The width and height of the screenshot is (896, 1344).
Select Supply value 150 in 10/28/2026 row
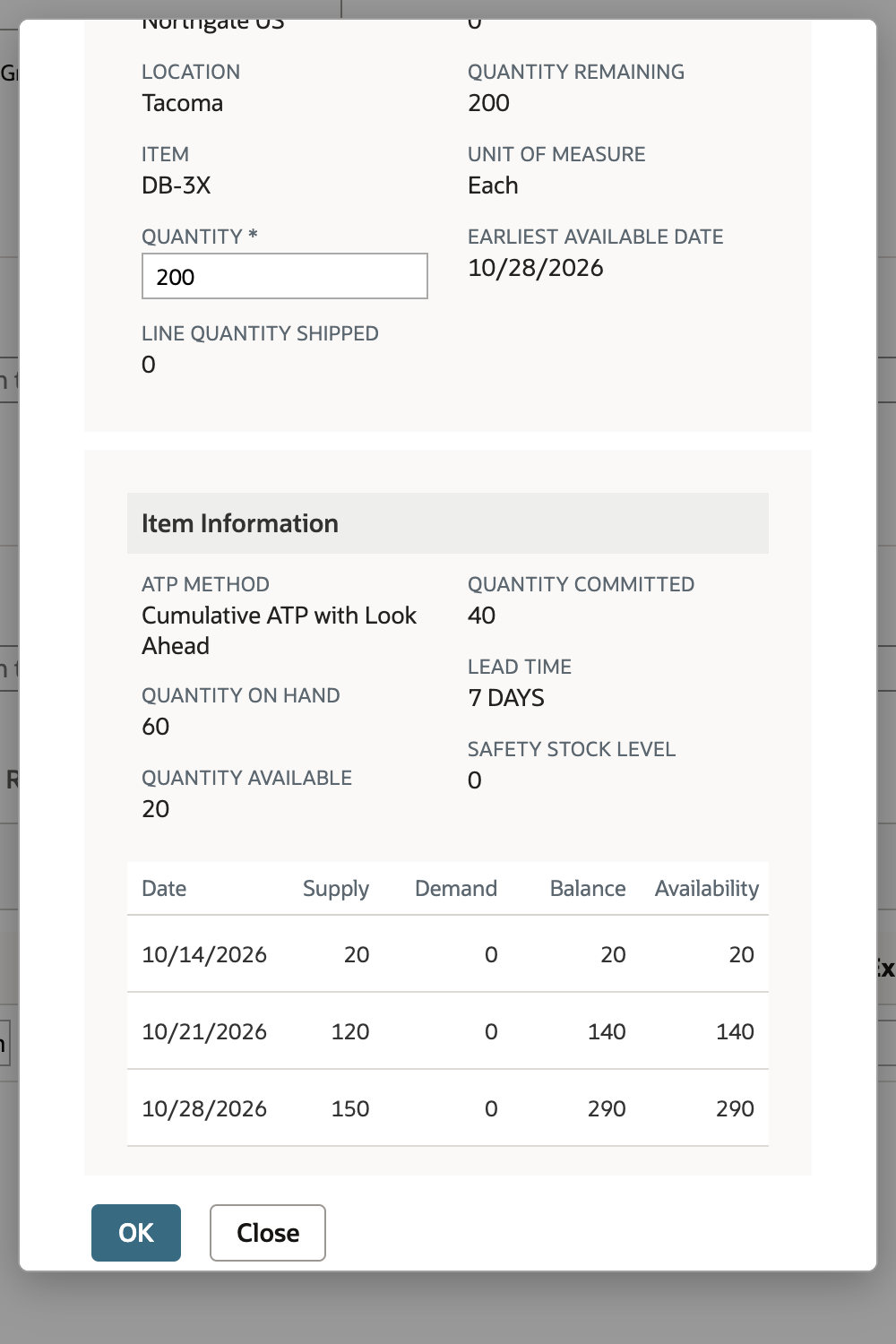tap(350, 1108)
